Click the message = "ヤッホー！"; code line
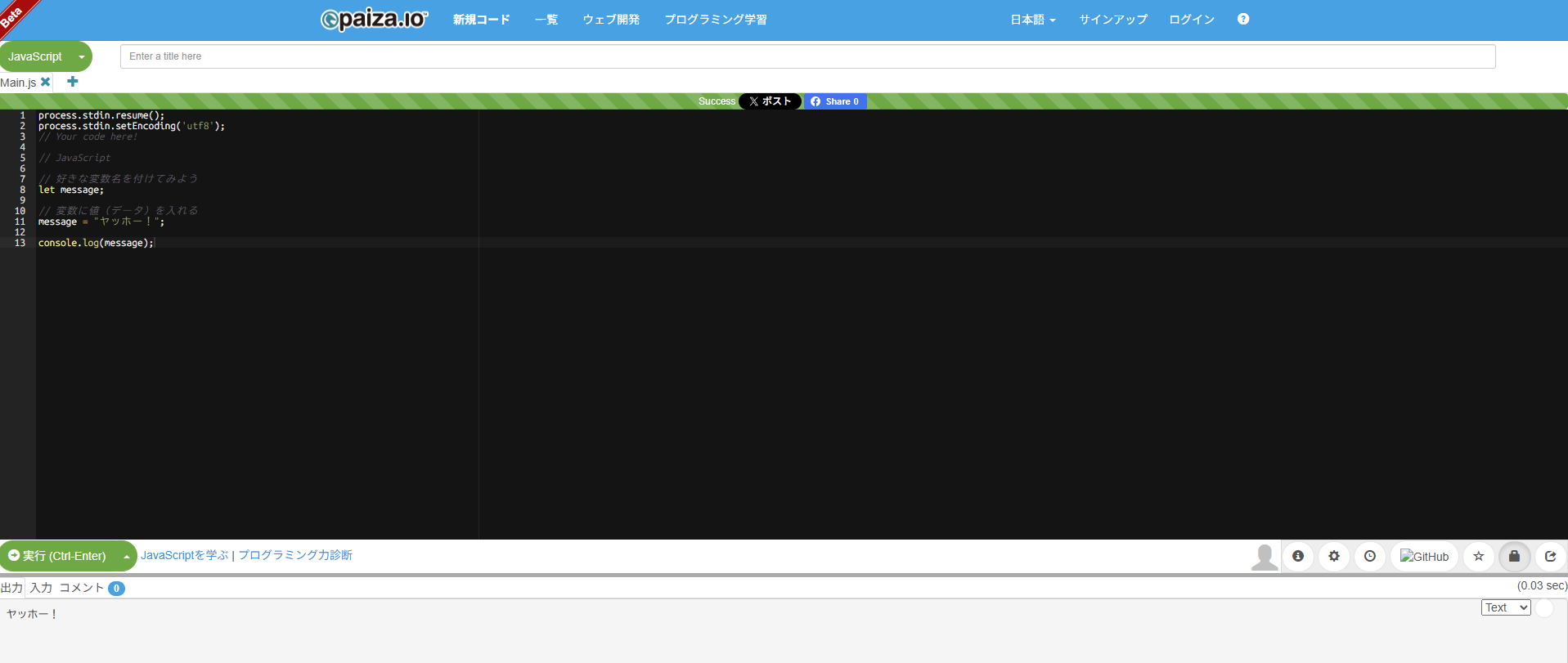 101,222
